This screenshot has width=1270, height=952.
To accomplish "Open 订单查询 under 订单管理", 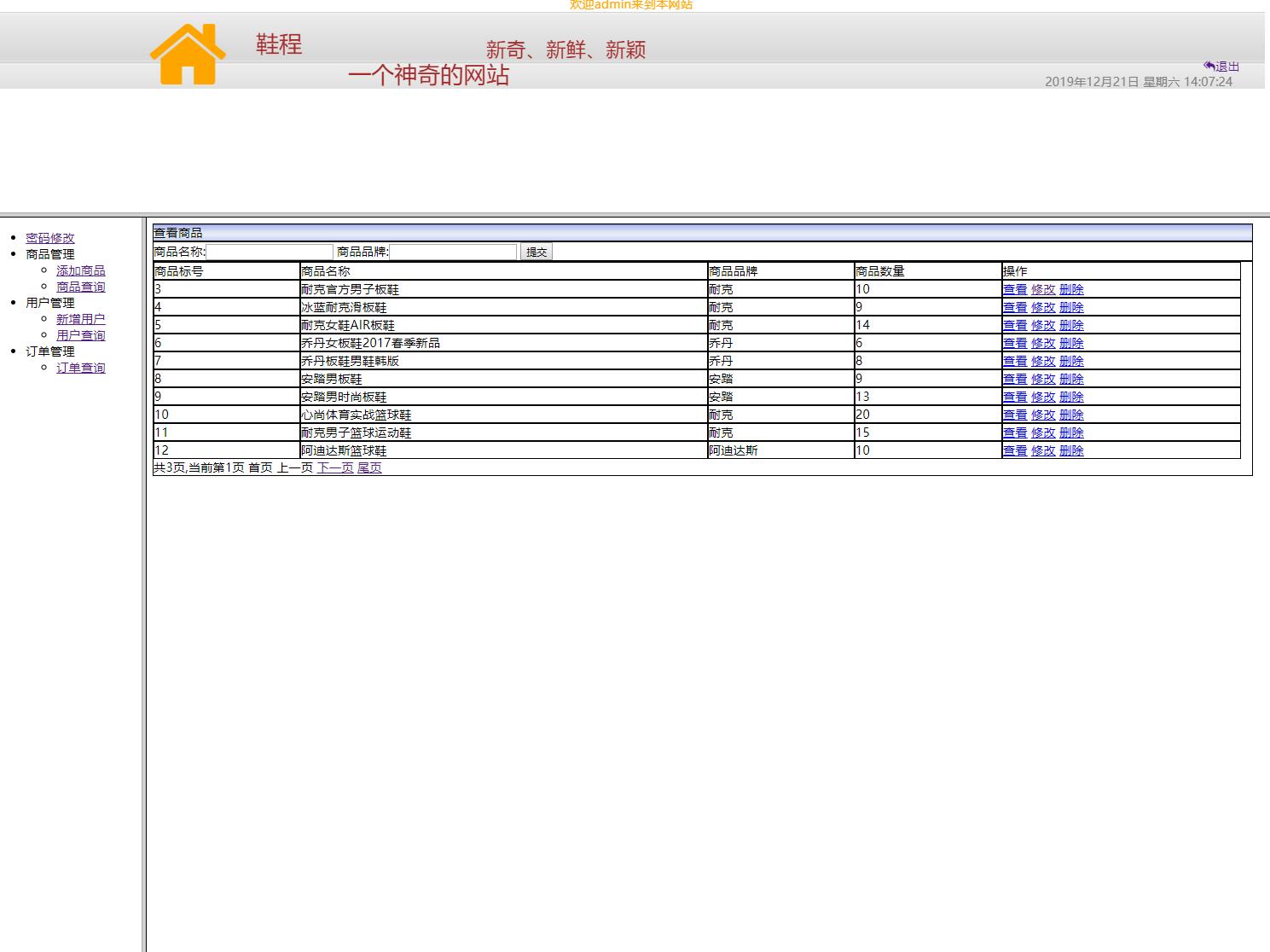I will click(x=81, y=367).
